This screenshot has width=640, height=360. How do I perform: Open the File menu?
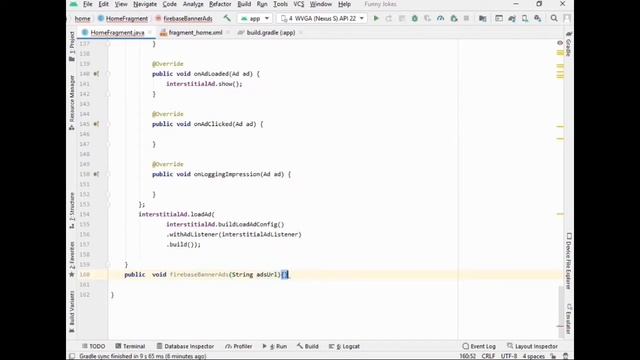(87, 4)
